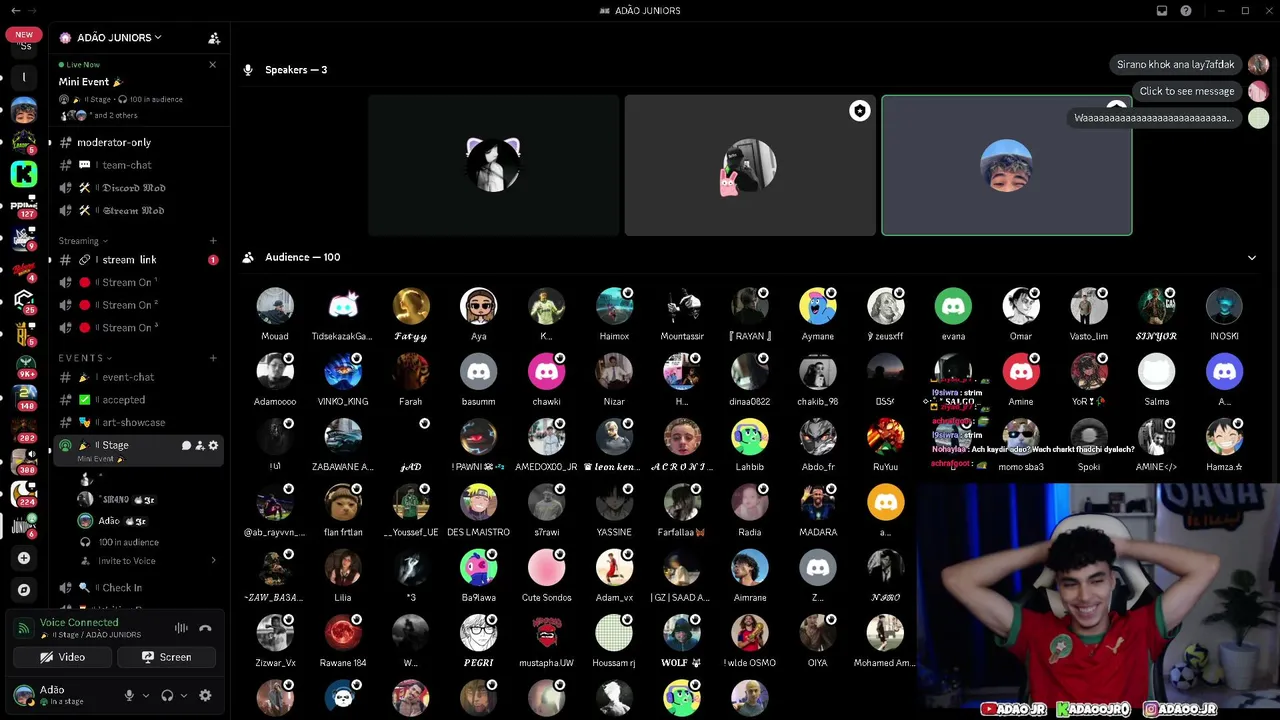Open audience member Aya's avatar

(478, 306)
